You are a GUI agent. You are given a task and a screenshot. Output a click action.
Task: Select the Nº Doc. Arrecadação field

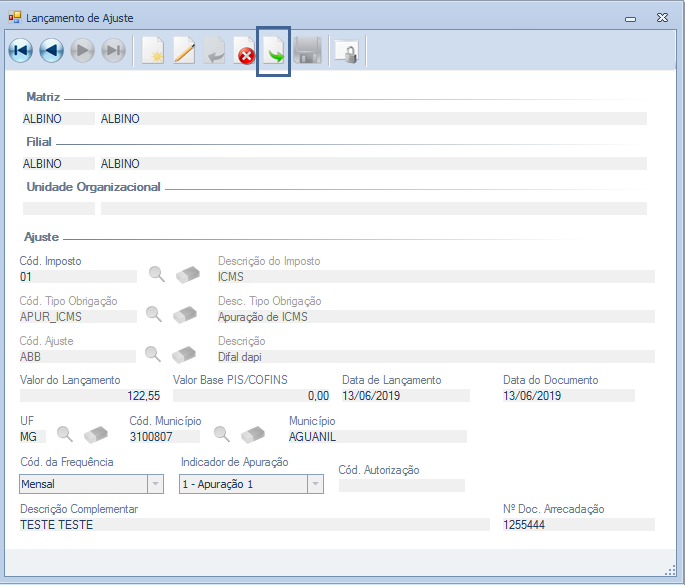578,525
